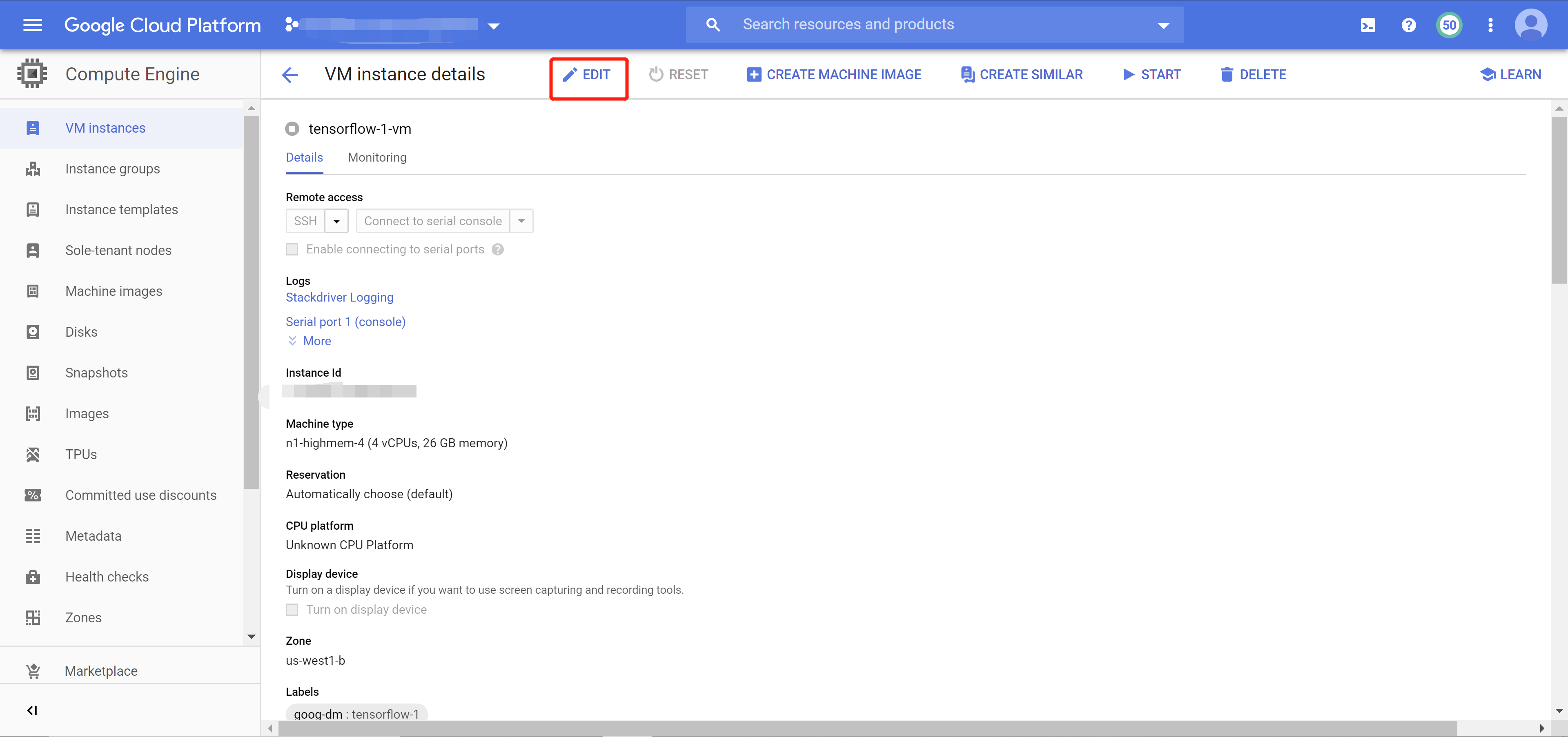
Task: Expand the SSH options dropdown arrow
Action: (336, 221)
